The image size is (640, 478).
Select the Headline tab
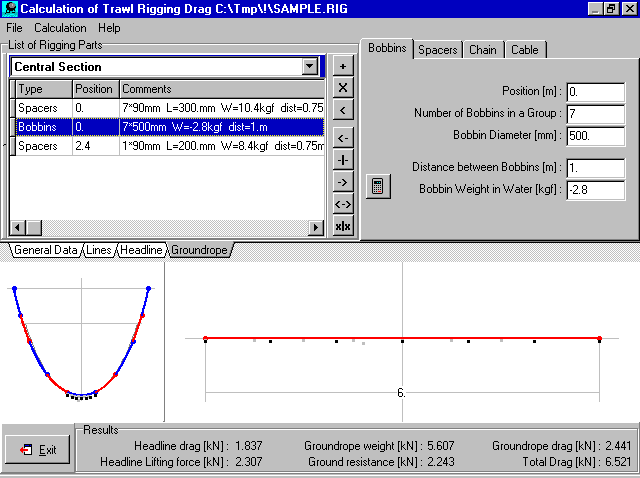point(140,250)
